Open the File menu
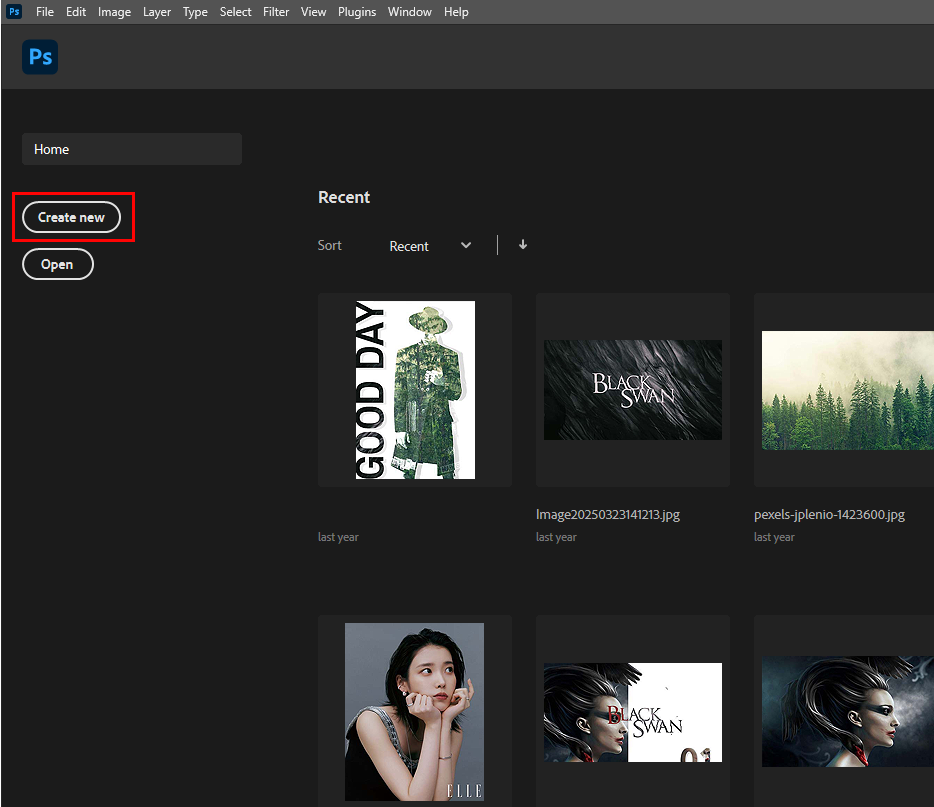 coord(45,12)
